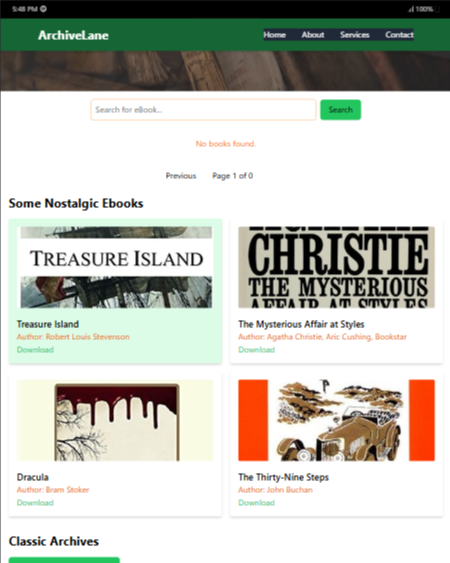Viewport: 450px width, 563px height.
Task: Select Contact in the navigation bar
Action: [x=399, y=35]
